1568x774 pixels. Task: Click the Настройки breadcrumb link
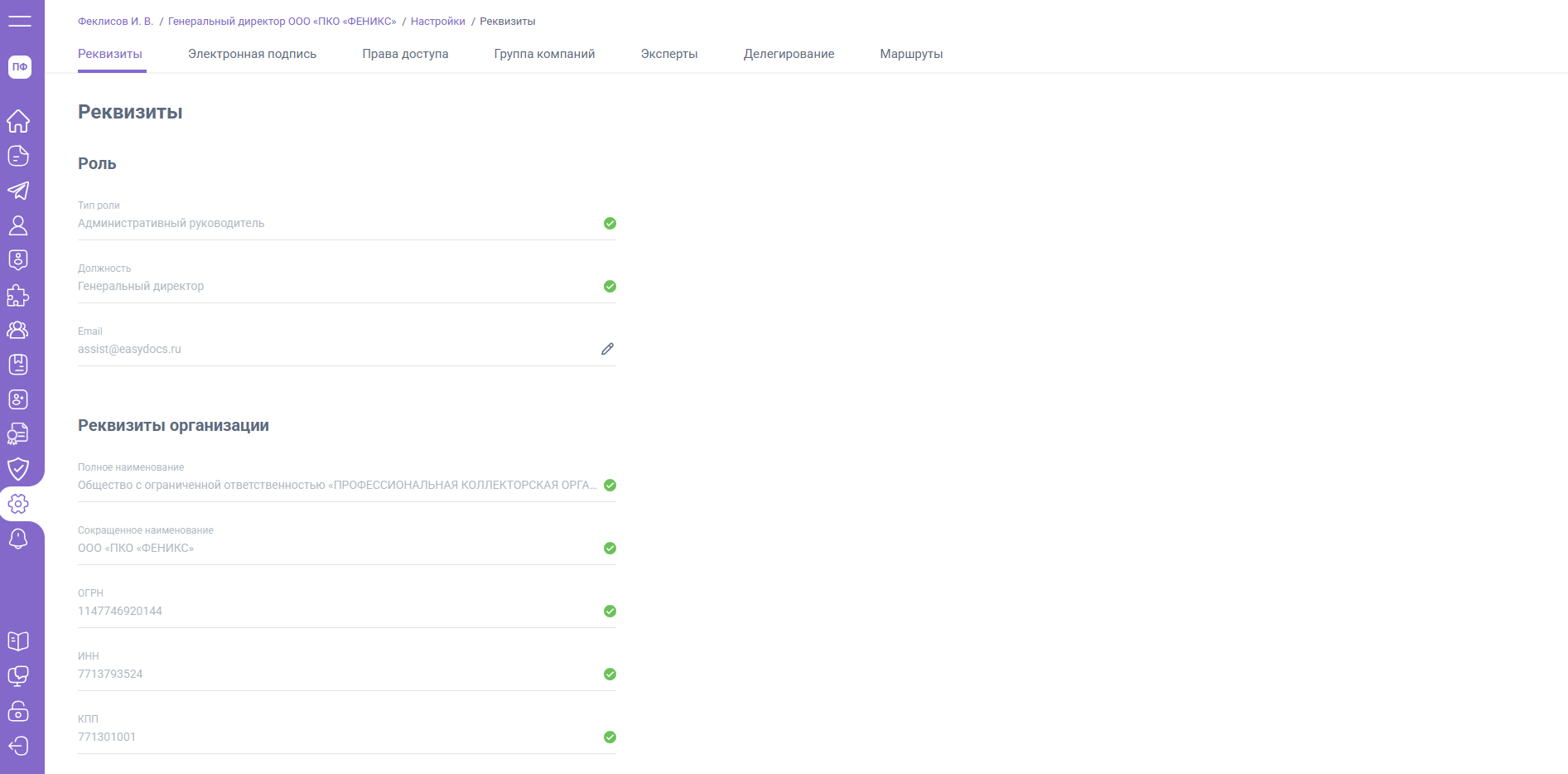(437, 22)
